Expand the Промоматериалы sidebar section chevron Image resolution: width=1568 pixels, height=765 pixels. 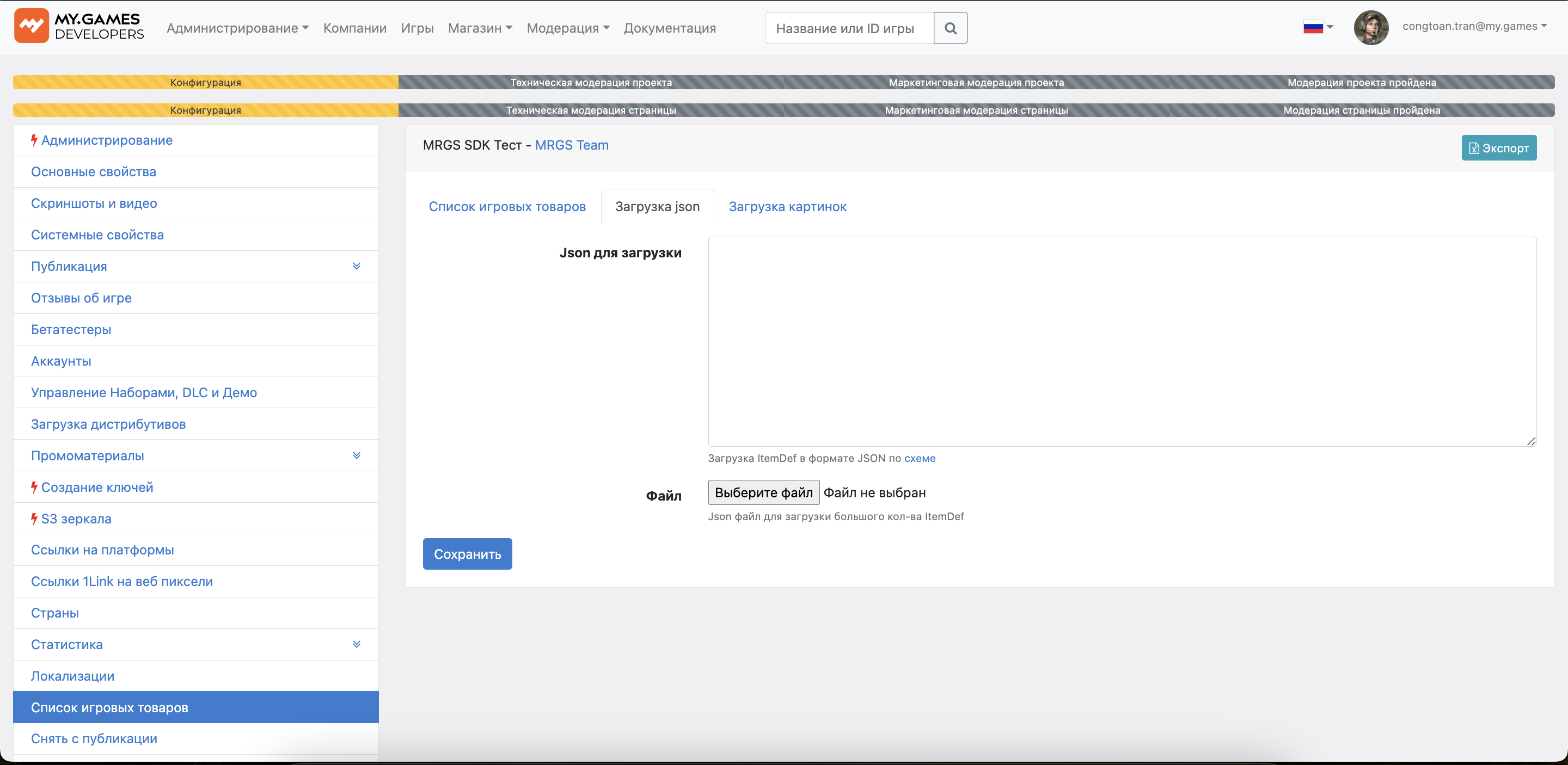point(357,455)
